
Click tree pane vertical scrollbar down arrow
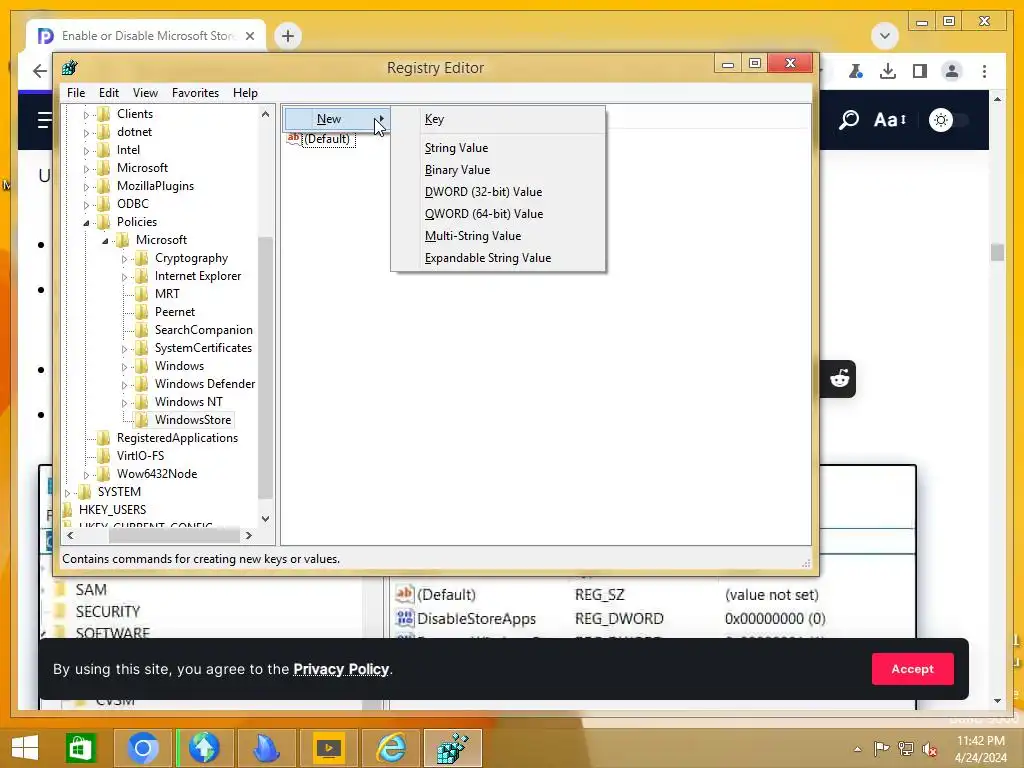click(x=265, y=519)
